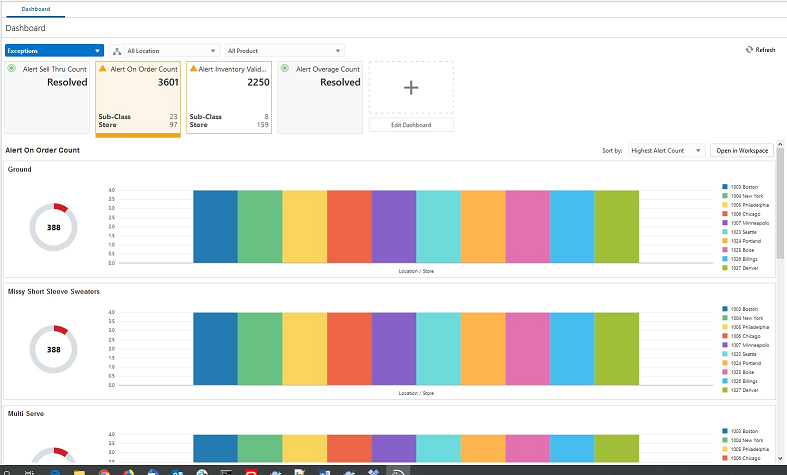This screenshot has height=475, width=787.
Task: Click 1027 Denver label in Missy Sweaters legend
Action: (744, 390)
